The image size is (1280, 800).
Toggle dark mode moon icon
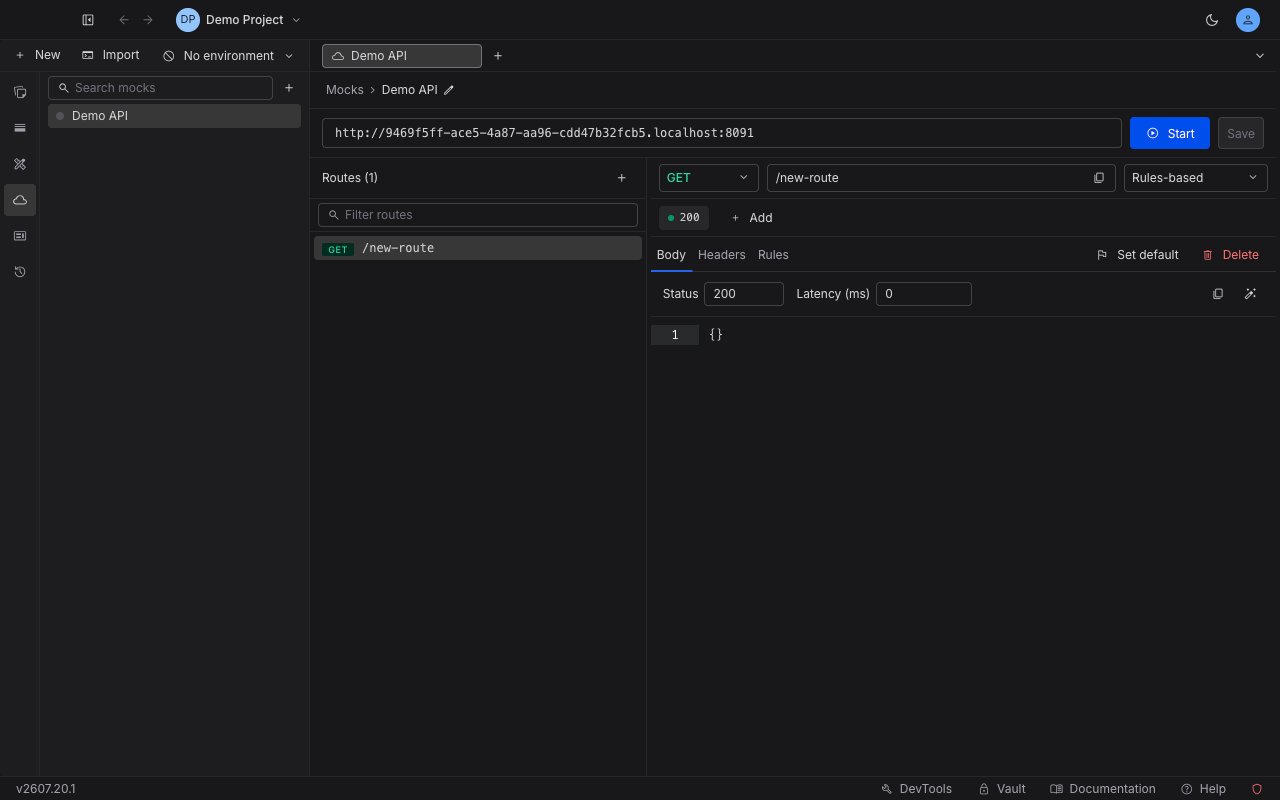tap(1212, 20)
